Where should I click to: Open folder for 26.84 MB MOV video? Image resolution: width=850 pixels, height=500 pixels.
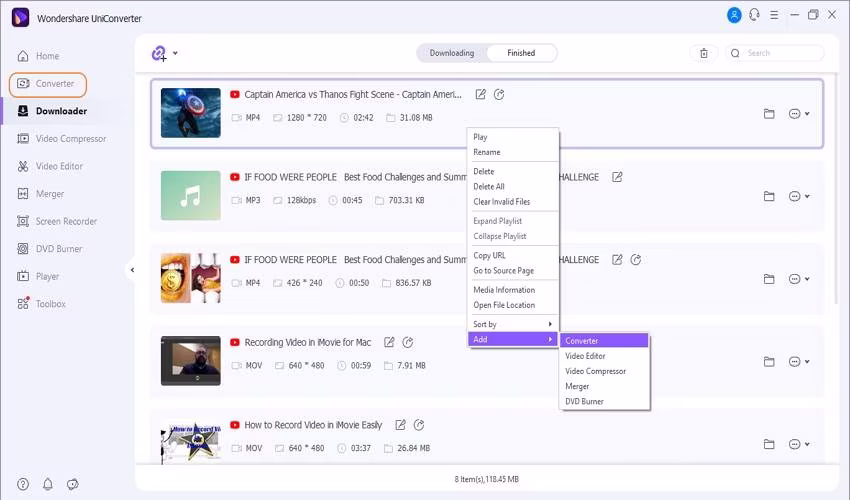769,444
